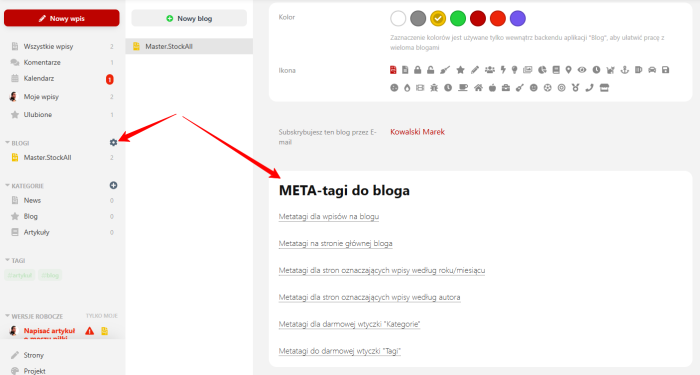This screenshot has width=700, height=375.
Task: Click the Nowy blog button
Action: point(189,18)
